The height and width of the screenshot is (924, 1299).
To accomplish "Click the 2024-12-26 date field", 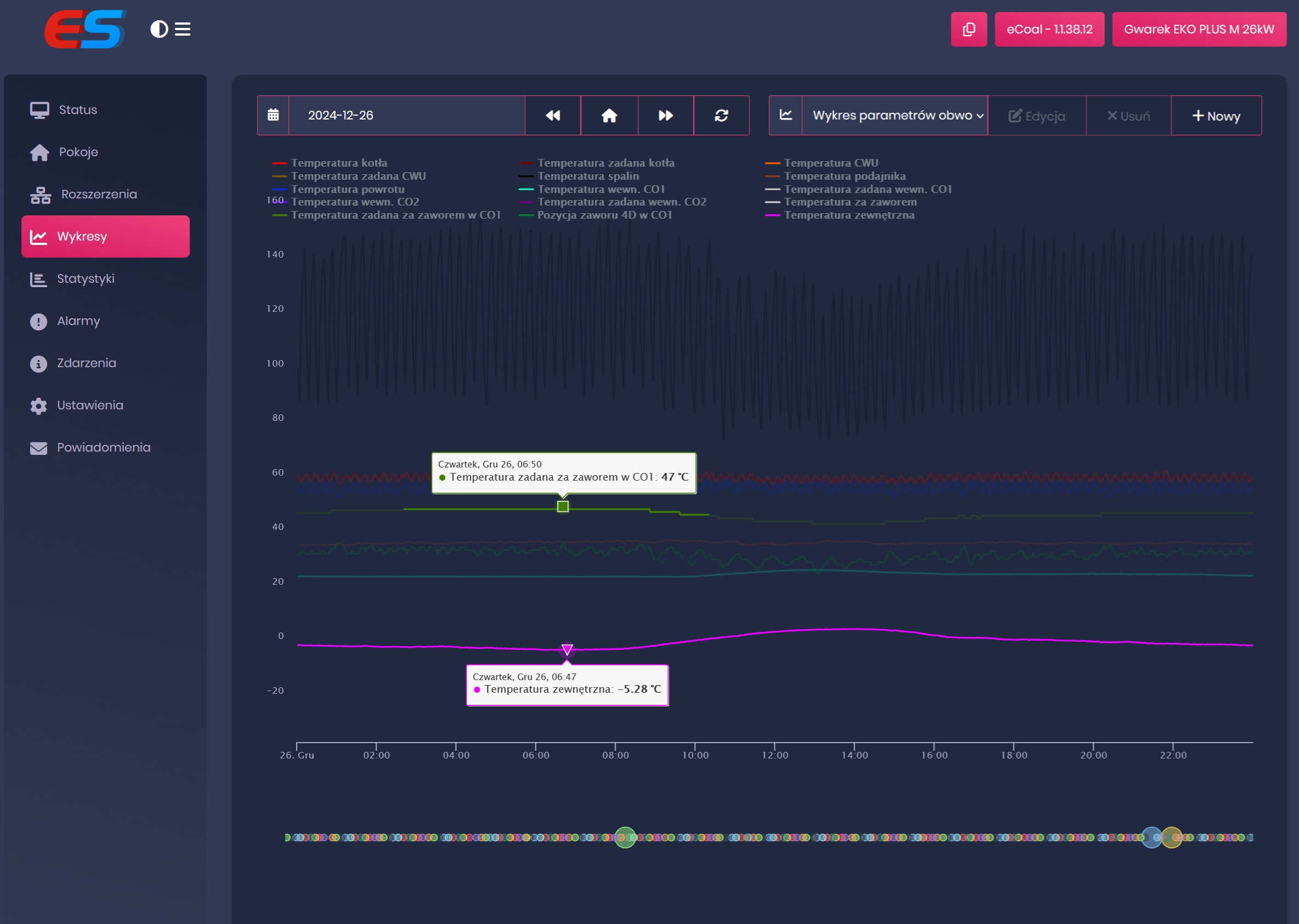I will (x=406, y=116).
